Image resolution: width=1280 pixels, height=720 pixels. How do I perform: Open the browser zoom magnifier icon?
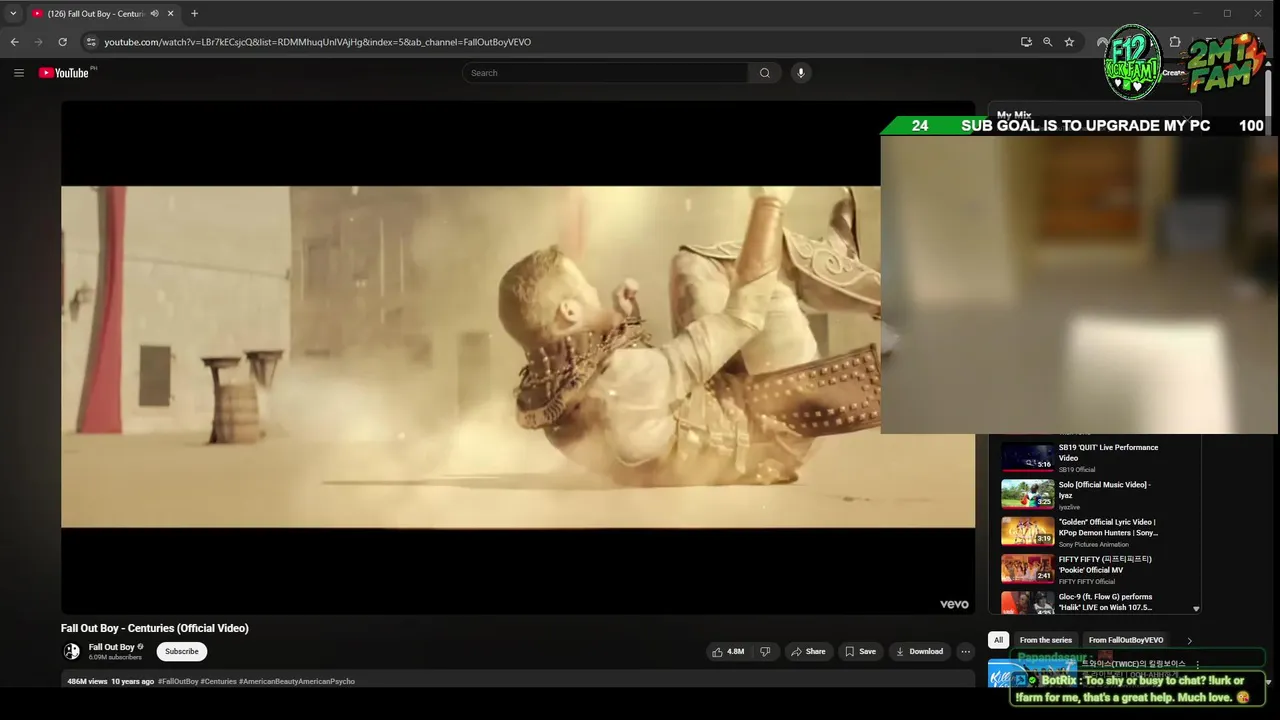click(1047, 42)
